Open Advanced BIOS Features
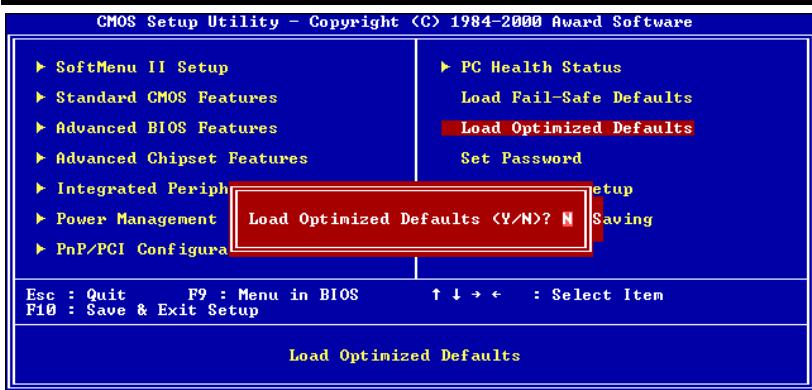 [x=167, y=128]
